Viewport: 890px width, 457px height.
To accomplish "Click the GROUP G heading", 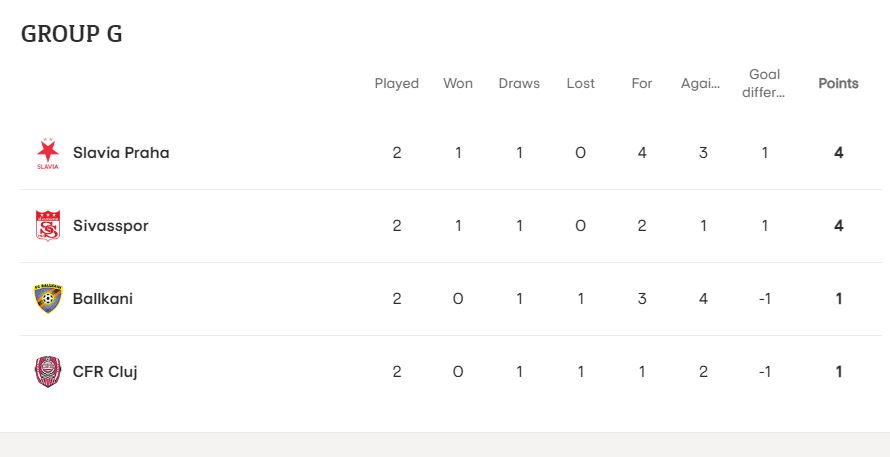I will pos(72,33).
